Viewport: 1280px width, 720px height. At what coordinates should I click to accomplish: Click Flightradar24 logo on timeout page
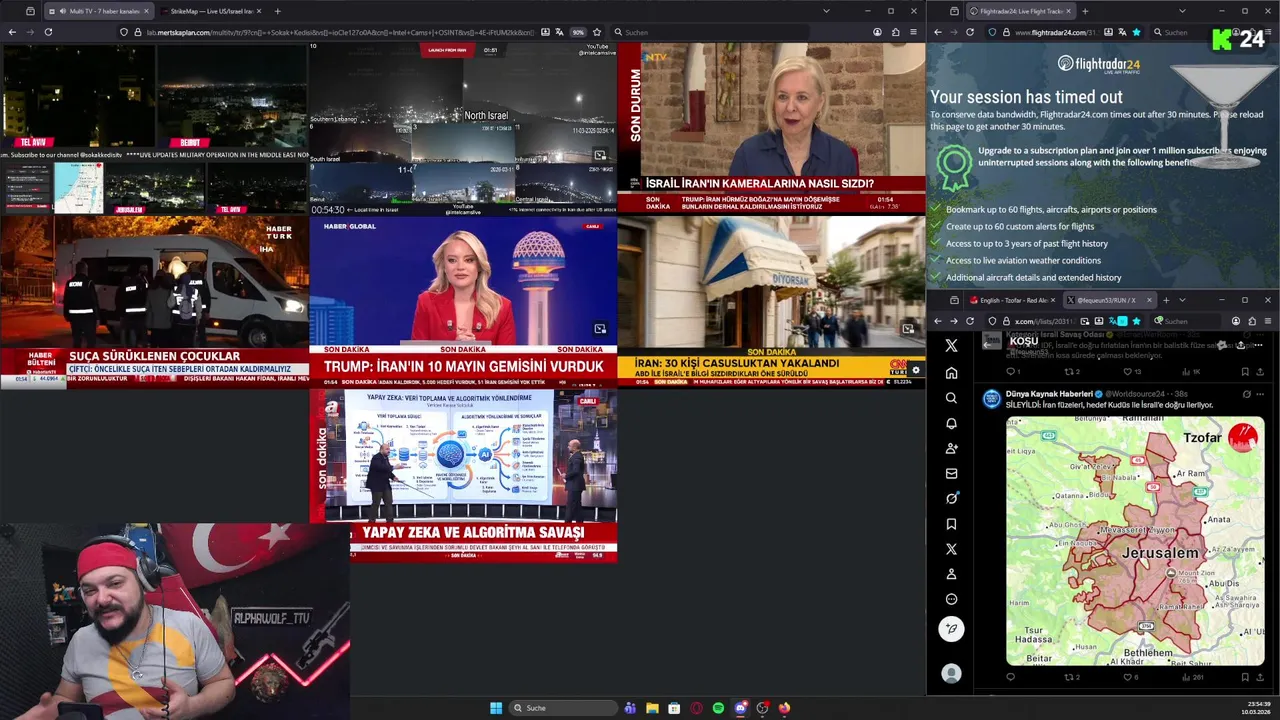coord(1099,65)
